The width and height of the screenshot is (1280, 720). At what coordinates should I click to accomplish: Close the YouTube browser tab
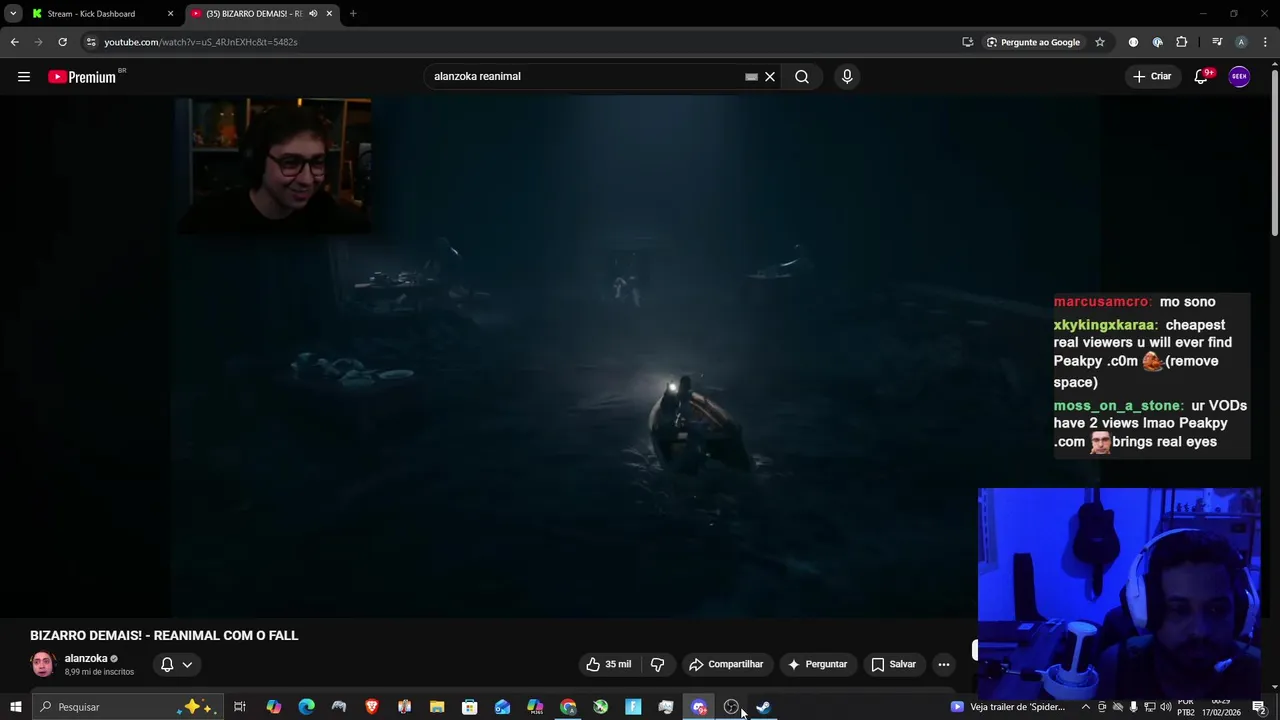click(329, 14)
